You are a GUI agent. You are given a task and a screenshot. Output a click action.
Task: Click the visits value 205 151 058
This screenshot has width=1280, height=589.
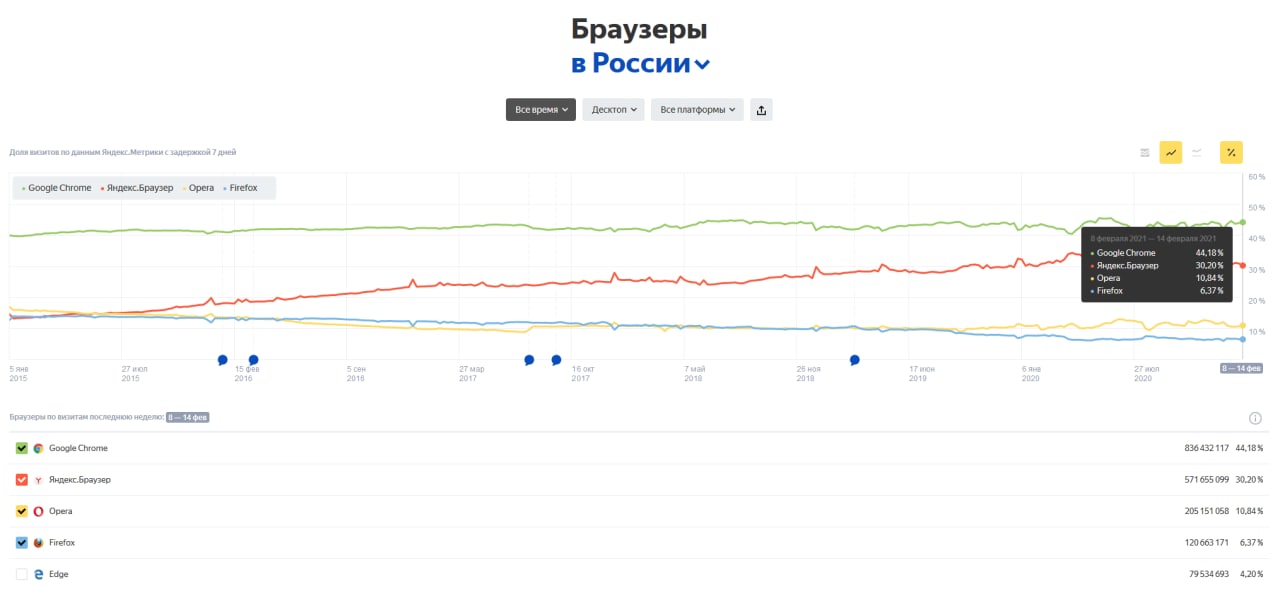point(1206,511)
